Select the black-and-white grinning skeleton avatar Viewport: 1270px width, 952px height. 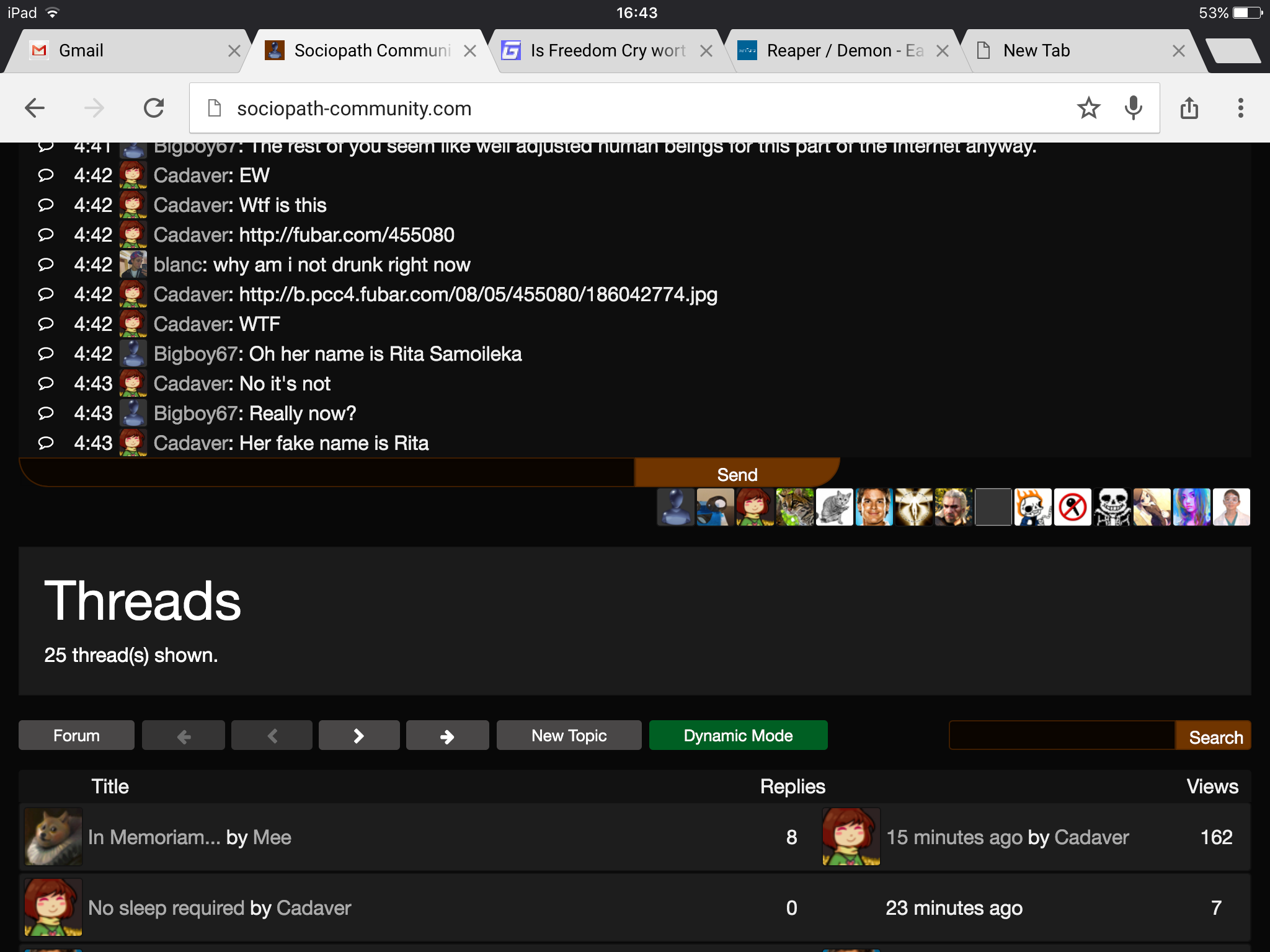pyautogui.click(x=1112, y=507)
